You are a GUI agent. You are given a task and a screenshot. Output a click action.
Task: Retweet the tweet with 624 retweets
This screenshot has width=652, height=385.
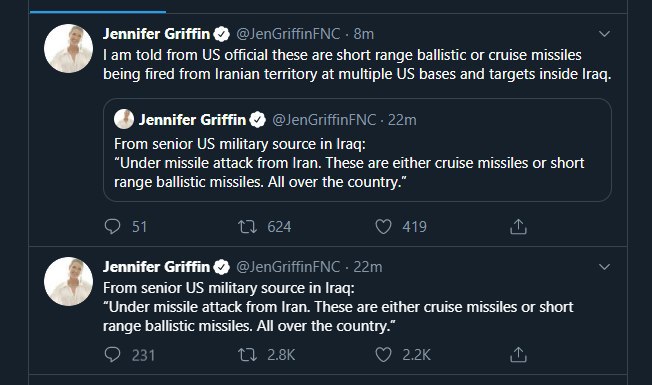(x=247, y=227)
